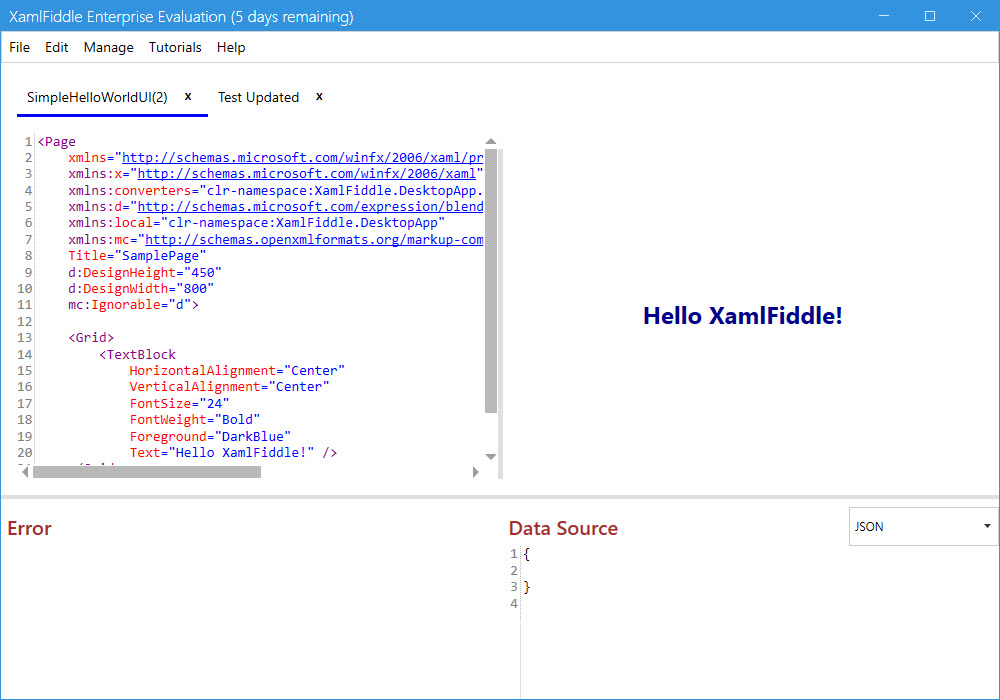This screenshot has height=700, width=1000.
Task: Click the Text="Hello XamlFiddle!" line
Action: point(233,453)
